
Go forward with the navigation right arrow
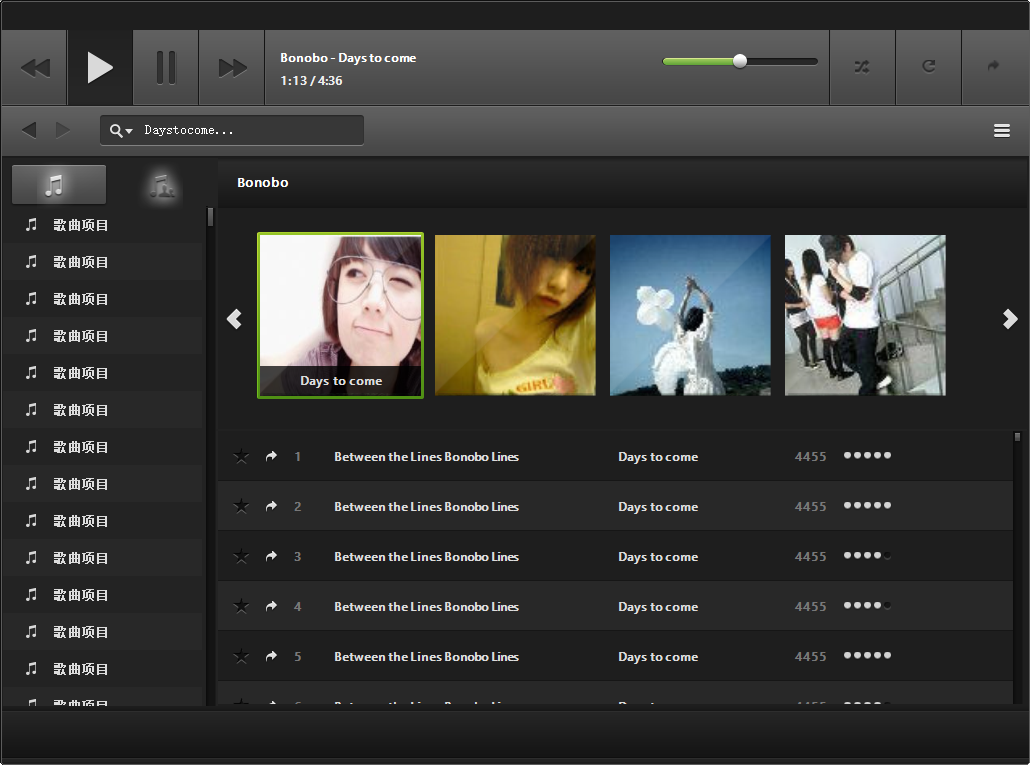(62, 130)
